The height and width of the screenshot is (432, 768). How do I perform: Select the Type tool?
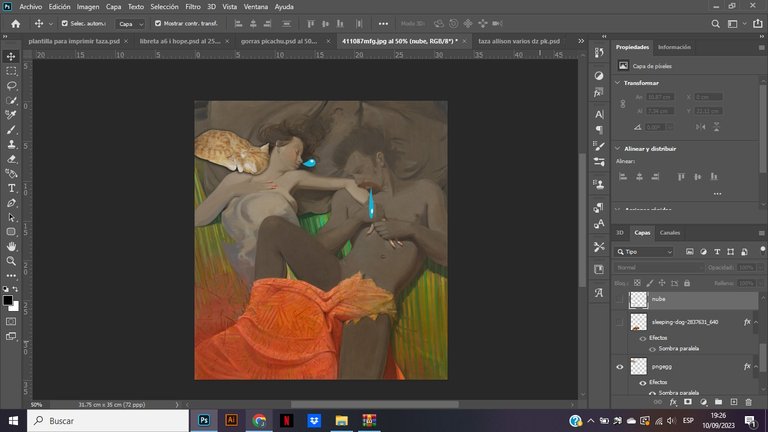pyautogui.click(x=11, y=189)
